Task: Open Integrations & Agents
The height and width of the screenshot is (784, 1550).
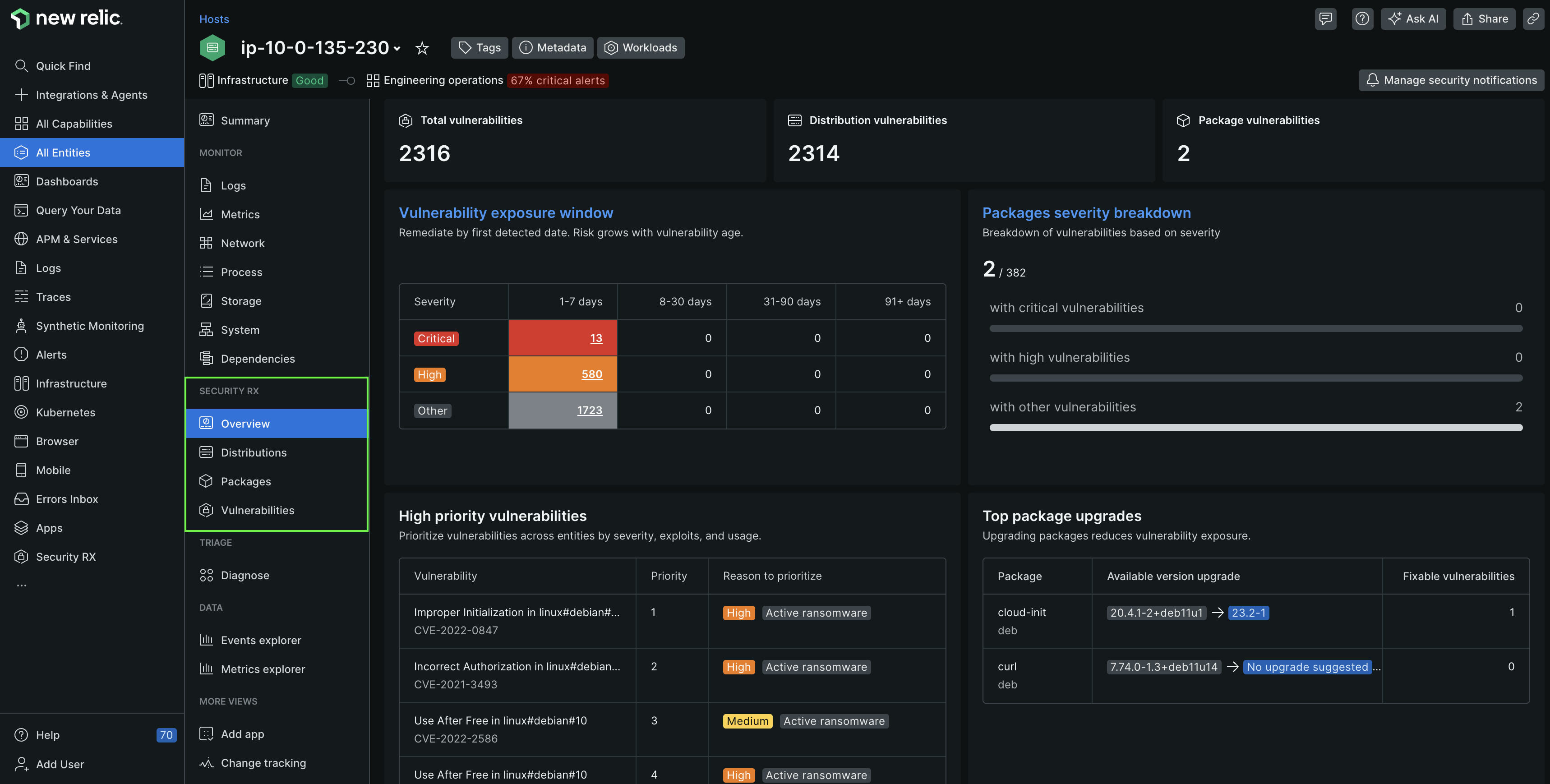Action: [92, 94]
